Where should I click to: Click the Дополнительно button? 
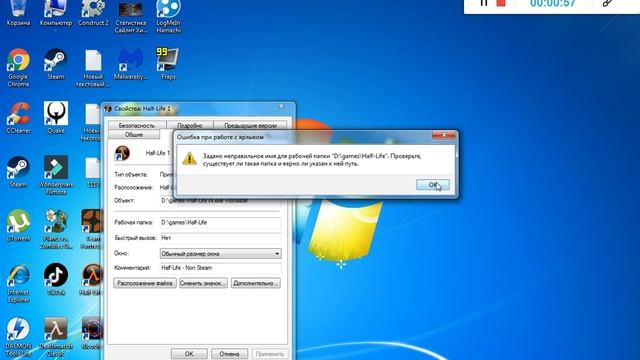point(256,283)
